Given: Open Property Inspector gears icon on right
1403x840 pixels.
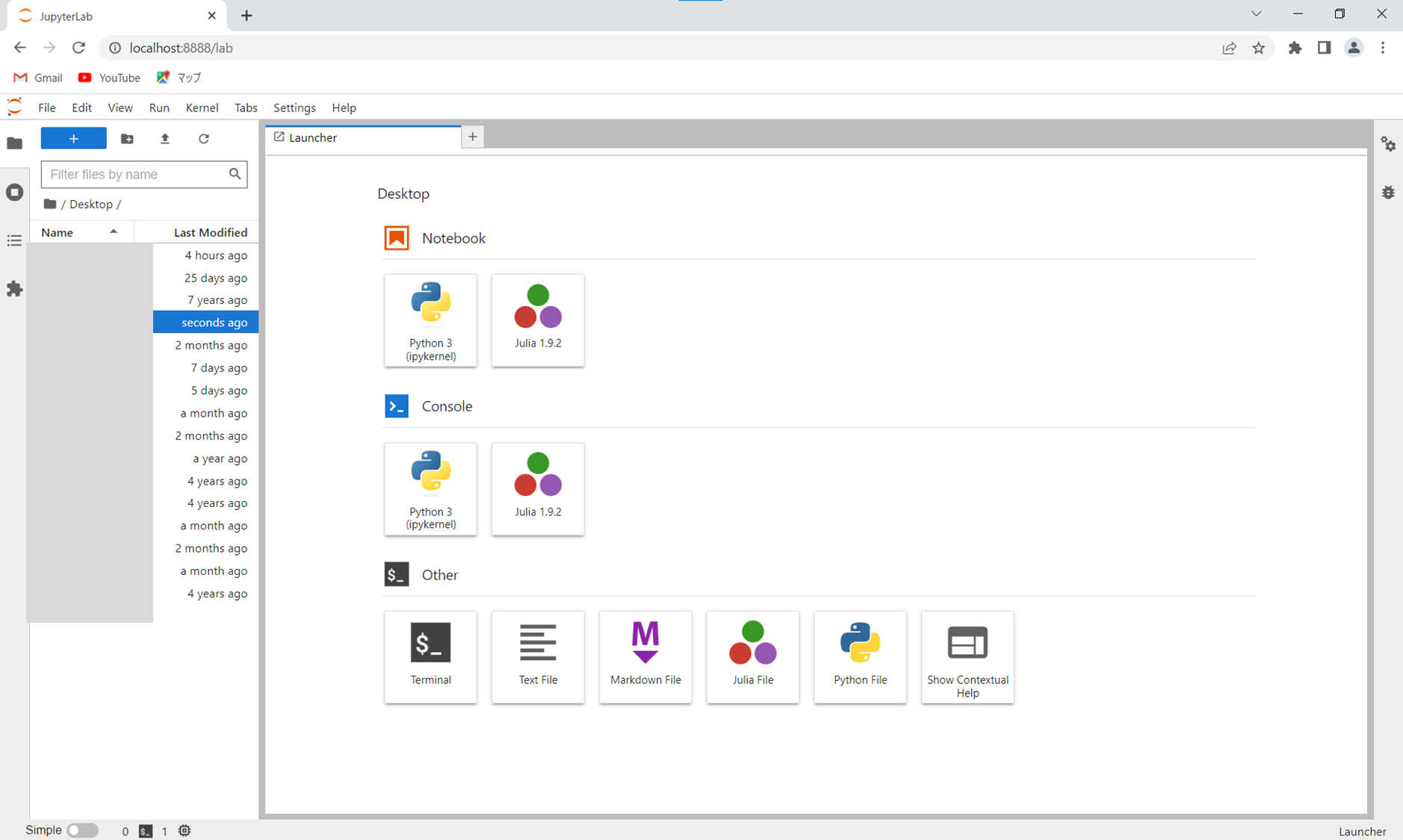Looking at the screenshot, I should click(1388, 143).
